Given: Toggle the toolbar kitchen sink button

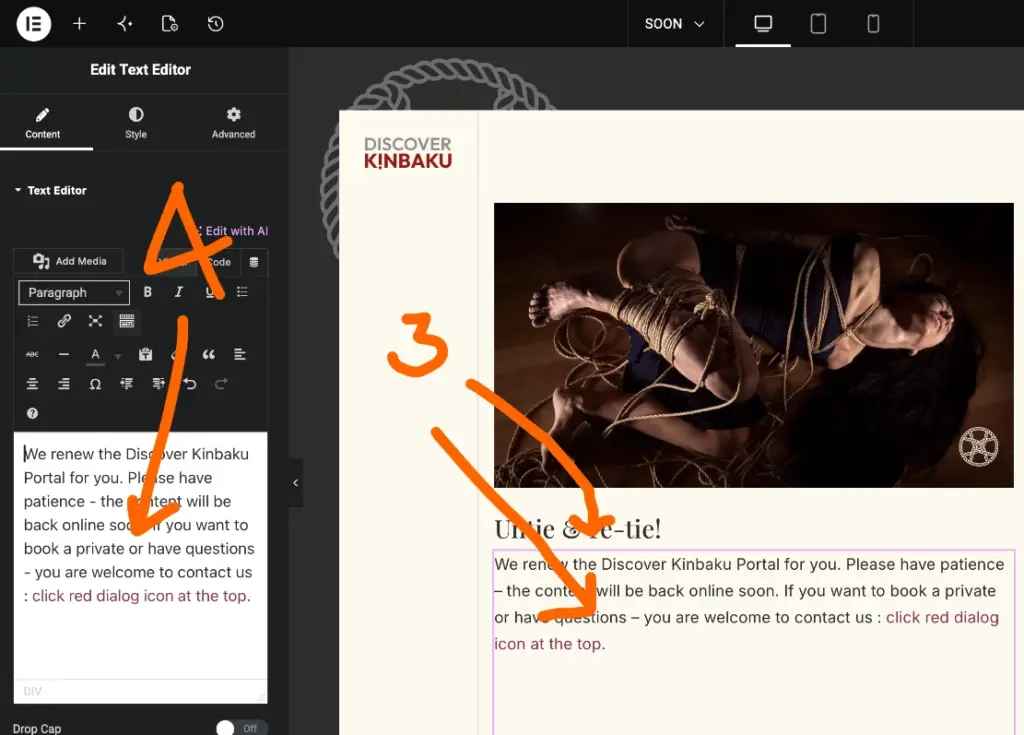Looking at the screenshot, I should (x=127, y=321).
